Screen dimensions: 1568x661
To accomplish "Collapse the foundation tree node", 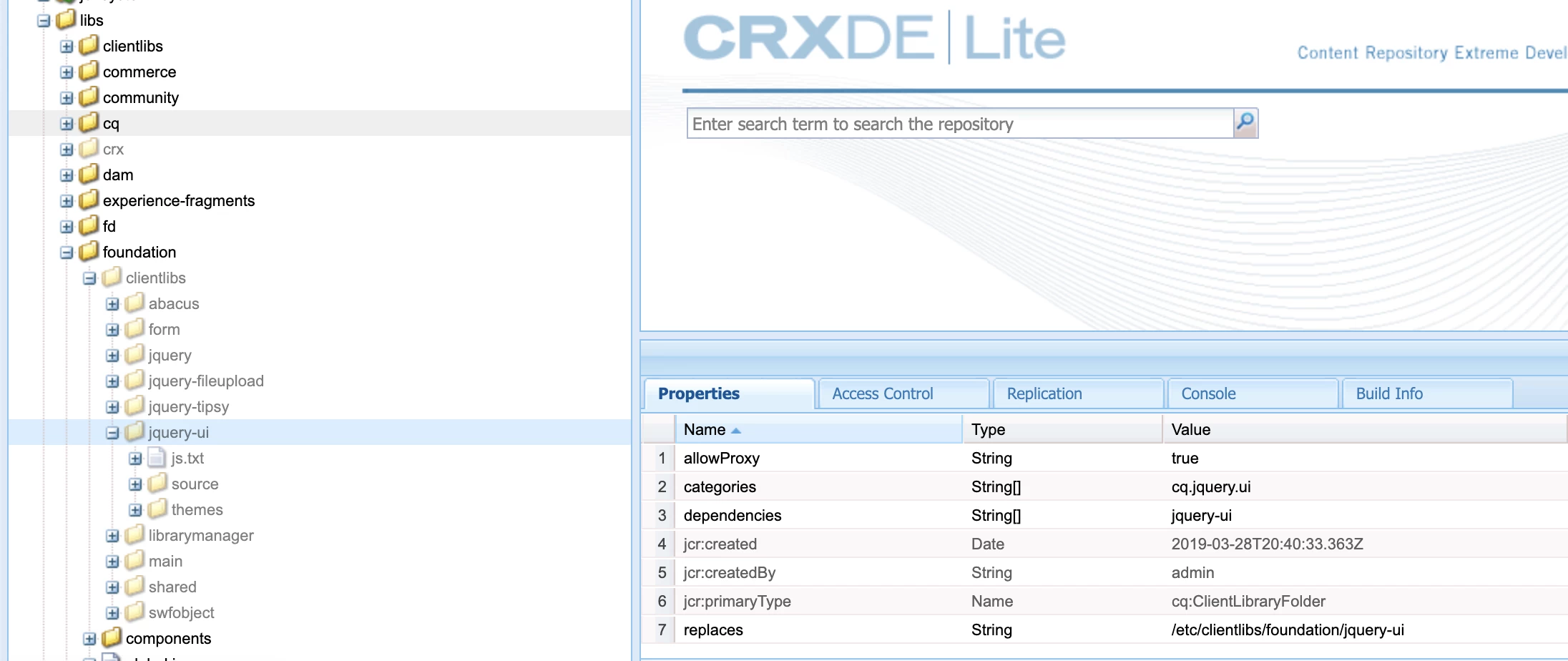I will coord(67,253).
